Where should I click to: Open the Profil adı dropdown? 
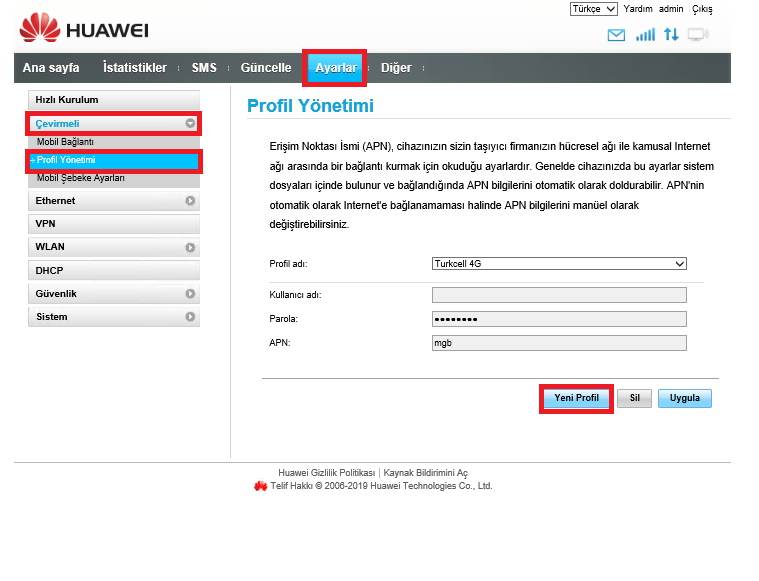point(559,264)
